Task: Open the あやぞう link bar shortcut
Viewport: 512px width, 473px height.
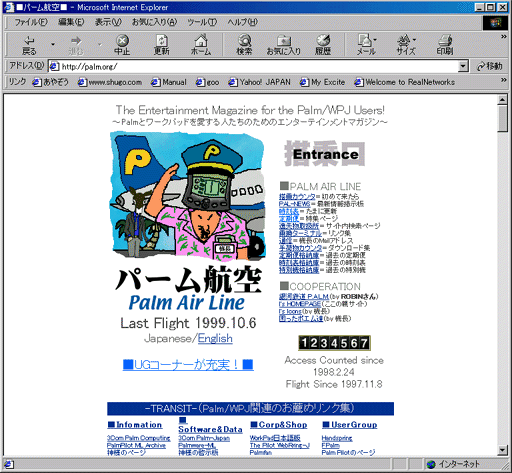Action: pyautogui.click(x=50, y=82)
